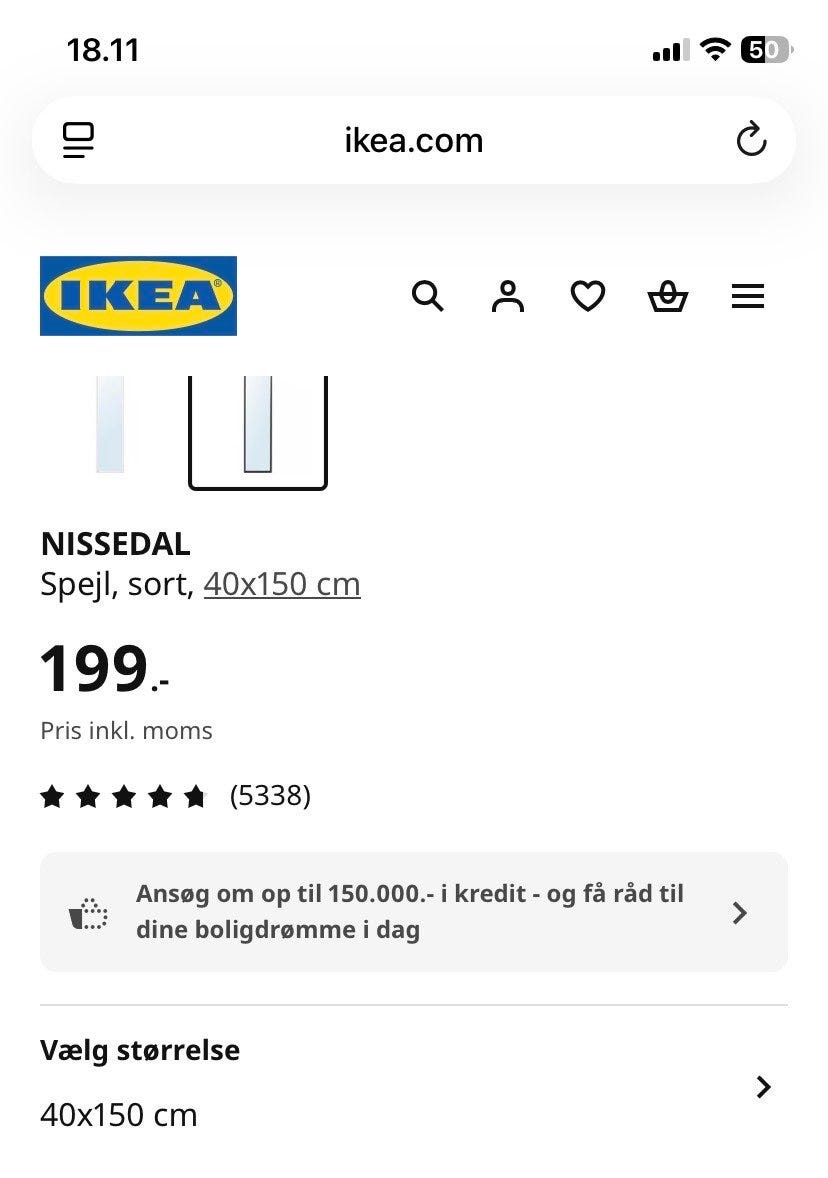Image resolution: width=828 pixels, height=1178 pixels.
Task: Open the user account profile icon
Action: click(508, 296)
